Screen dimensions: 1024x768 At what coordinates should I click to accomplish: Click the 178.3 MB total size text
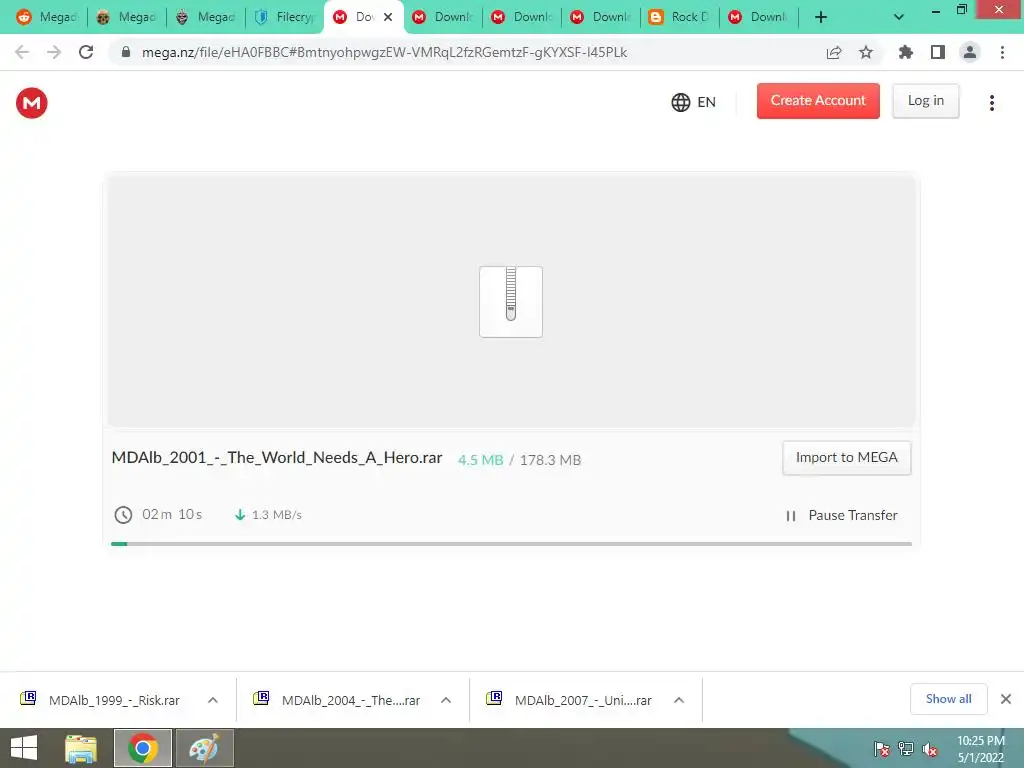click(551, 460)
